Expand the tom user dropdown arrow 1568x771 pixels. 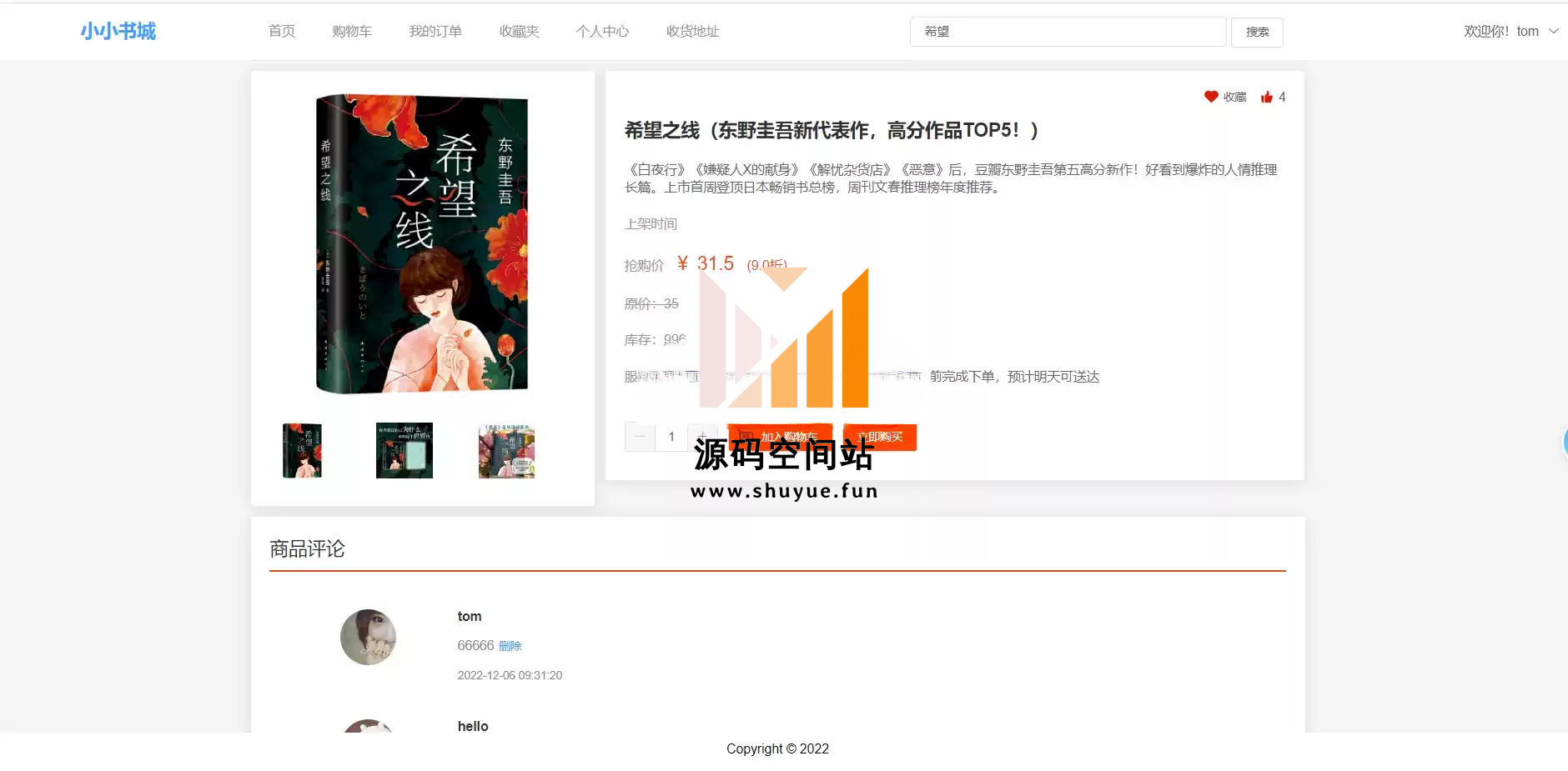pos(1554,32)
